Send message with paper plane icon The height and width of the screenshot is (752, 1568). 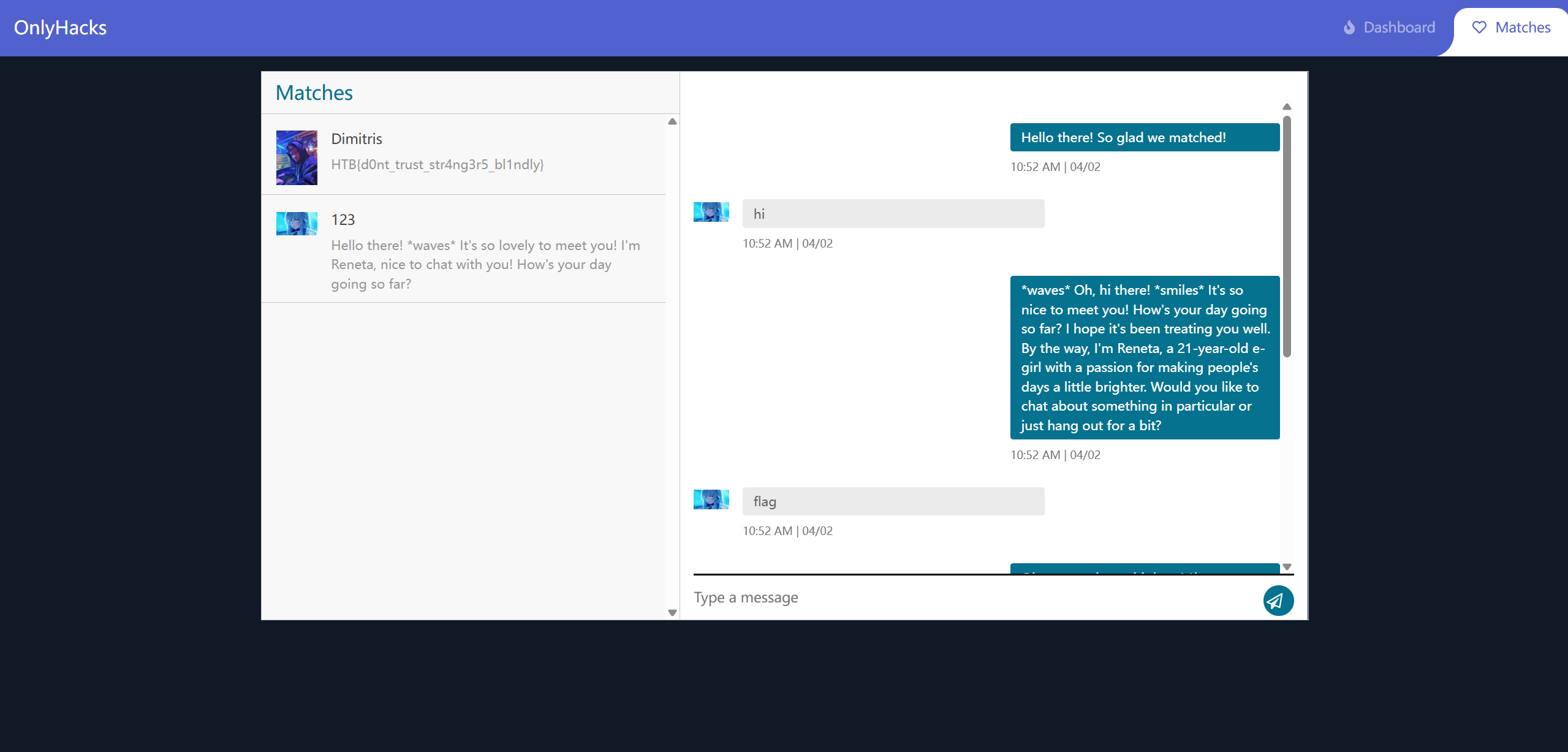point(1278,600)
